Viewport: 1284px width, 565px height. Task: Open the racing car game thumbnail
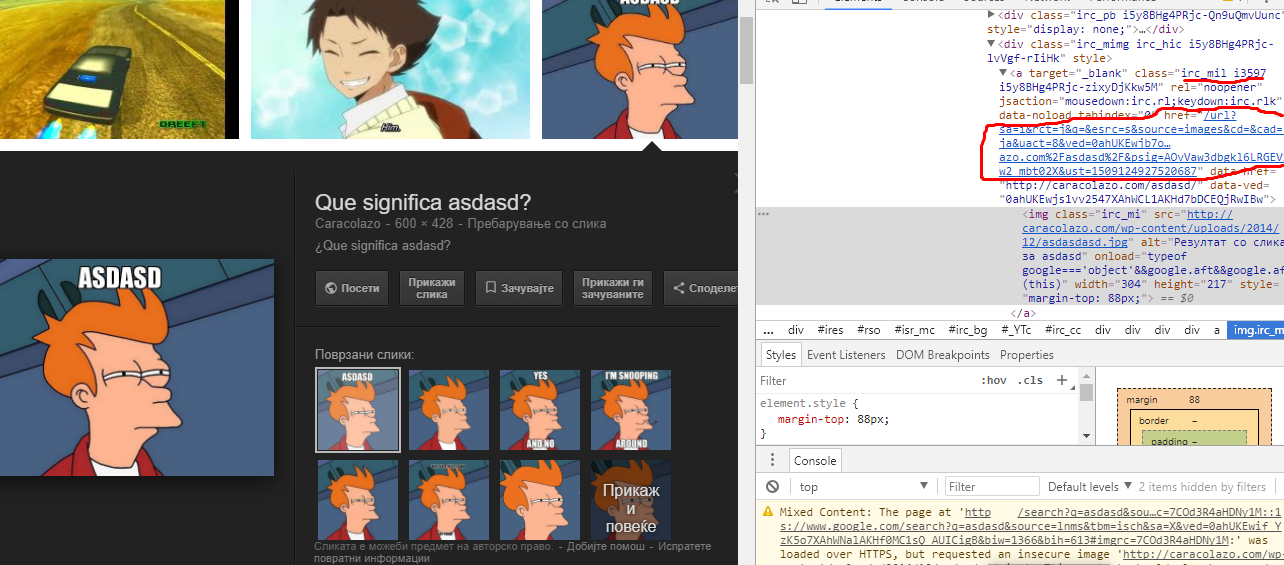[119, 69]
